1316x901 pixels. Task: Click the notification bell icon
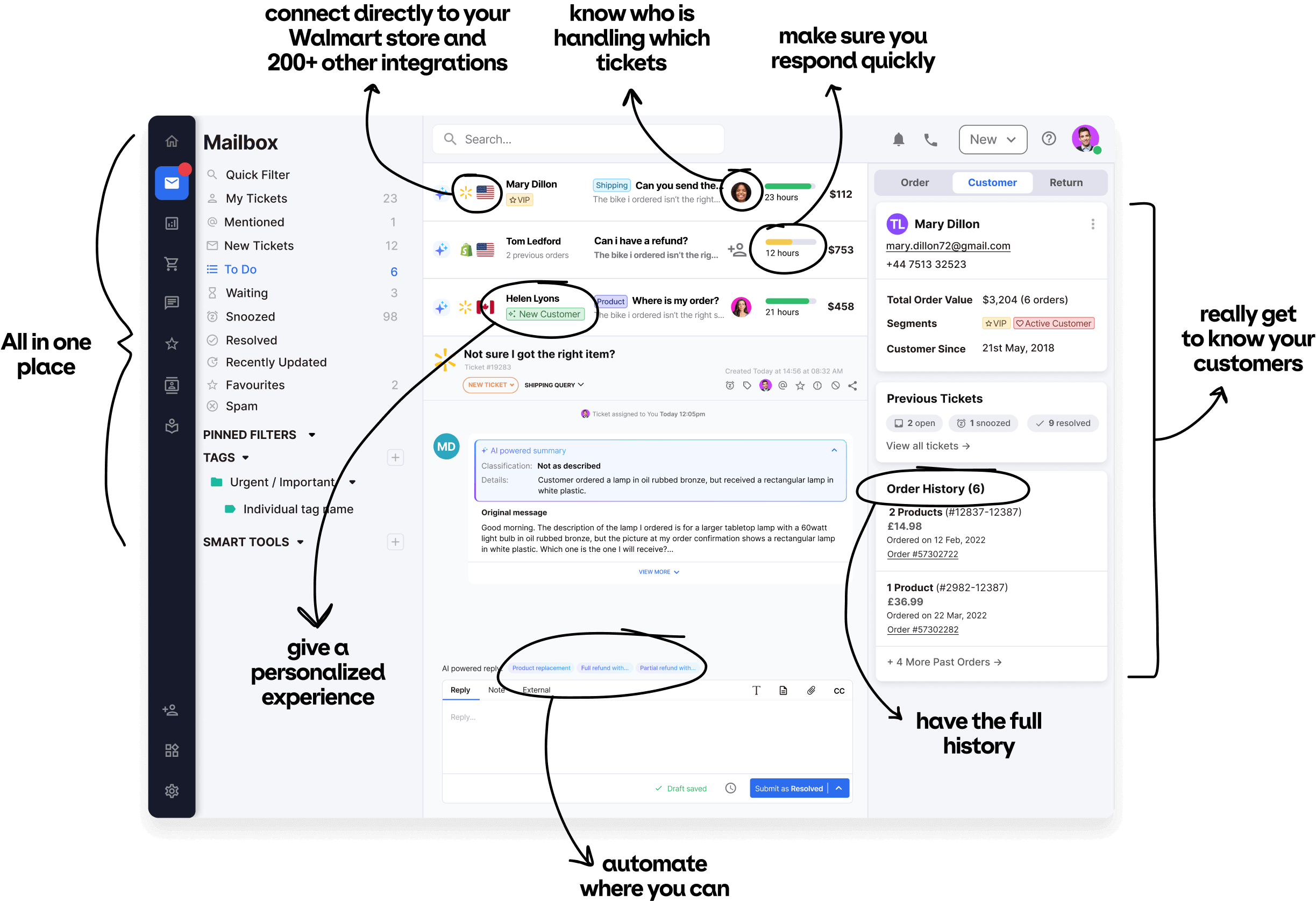[x=899, y=140]
